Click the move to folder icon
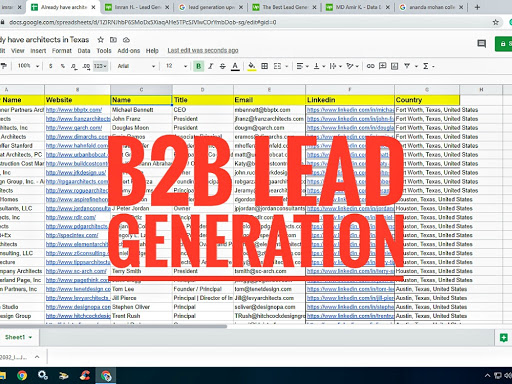 point(113,40)
